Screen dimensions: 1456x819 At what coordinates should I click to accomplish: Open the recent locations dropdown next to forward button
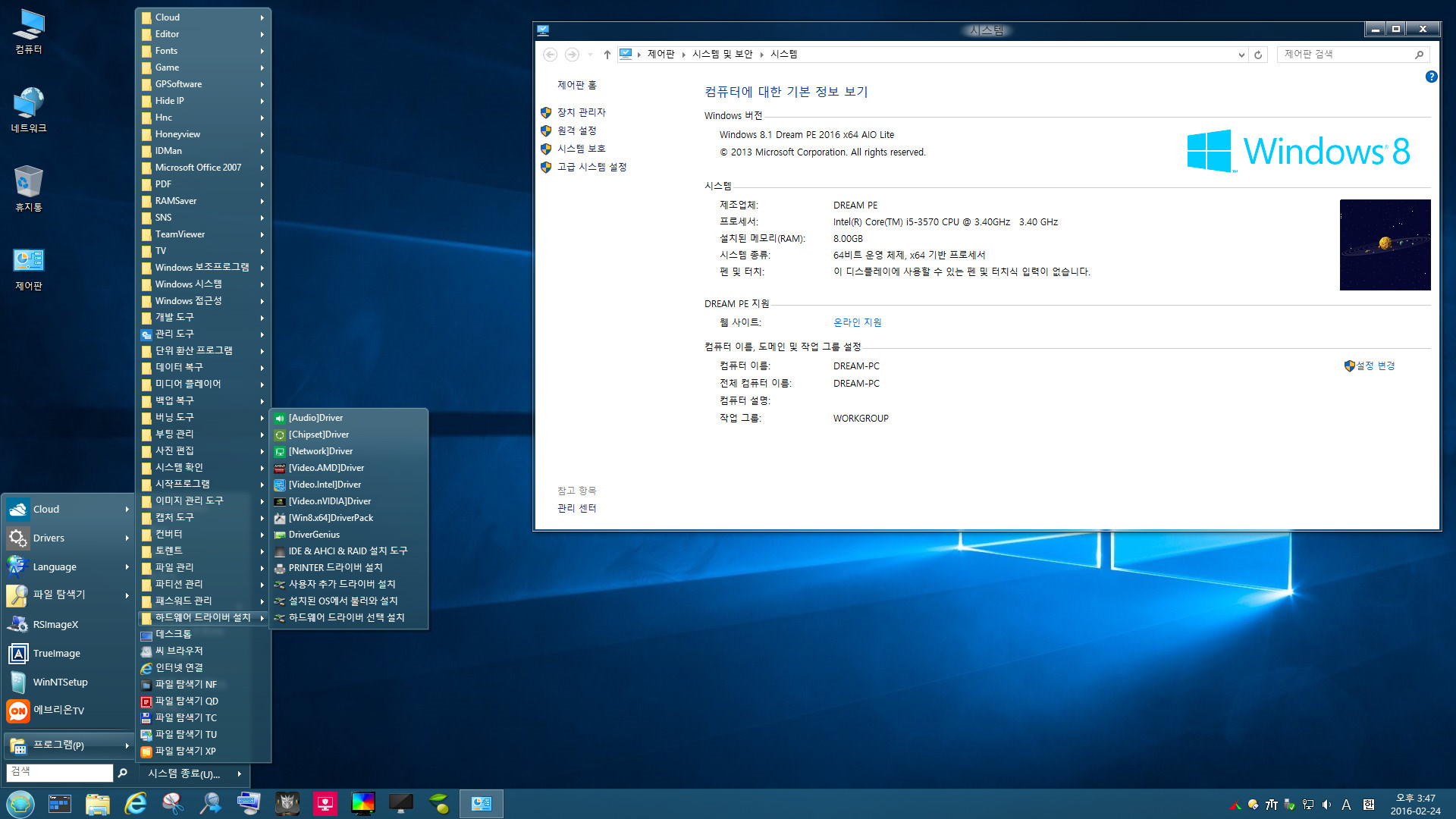click(590, 55)
